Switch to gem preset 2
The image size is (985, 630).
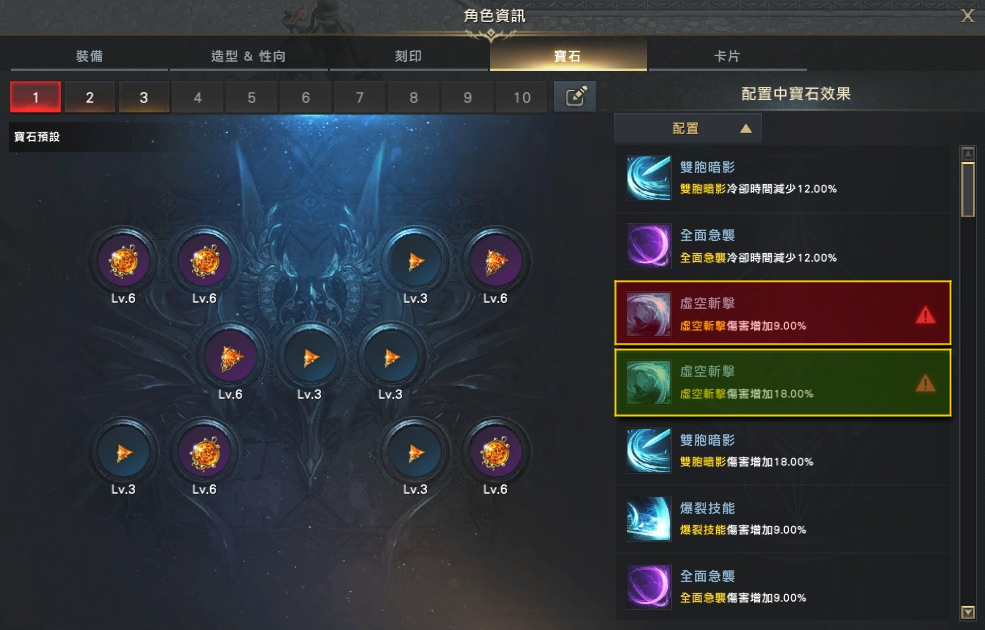[x=90, y=97]
